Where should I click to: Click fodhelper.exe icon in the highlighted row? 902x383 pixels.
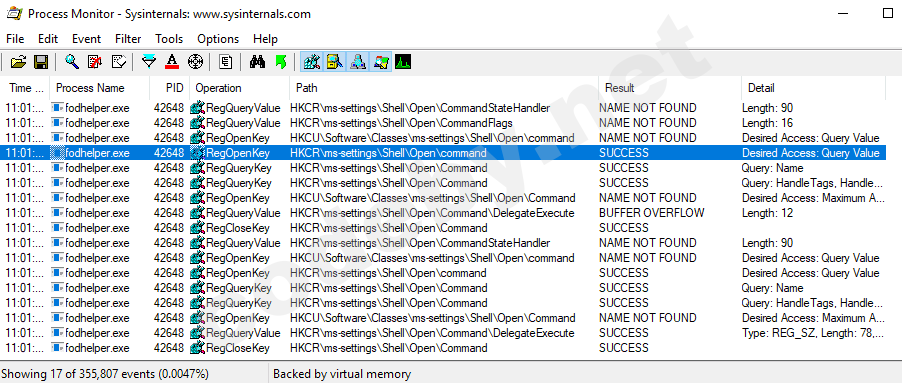click(x=58, y=153)
